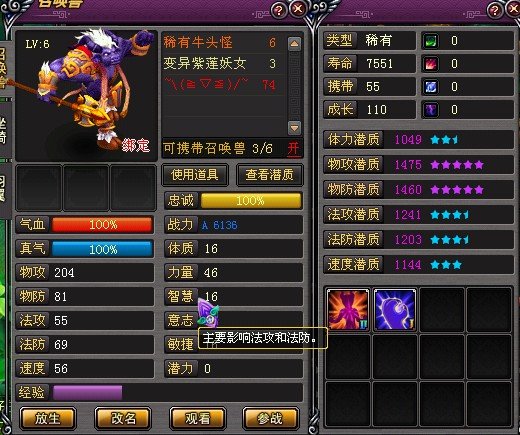Click the 使用道具 button
The height and width of the screenshot is (435, 520).
coord(195,175)
